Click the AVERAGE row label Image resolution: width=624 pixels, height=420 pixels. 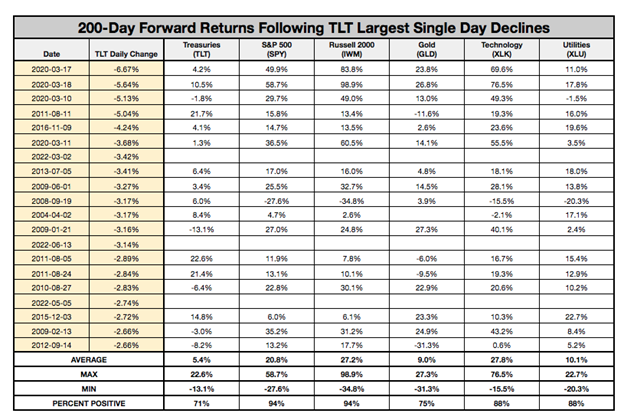click(x=91, y=358)
